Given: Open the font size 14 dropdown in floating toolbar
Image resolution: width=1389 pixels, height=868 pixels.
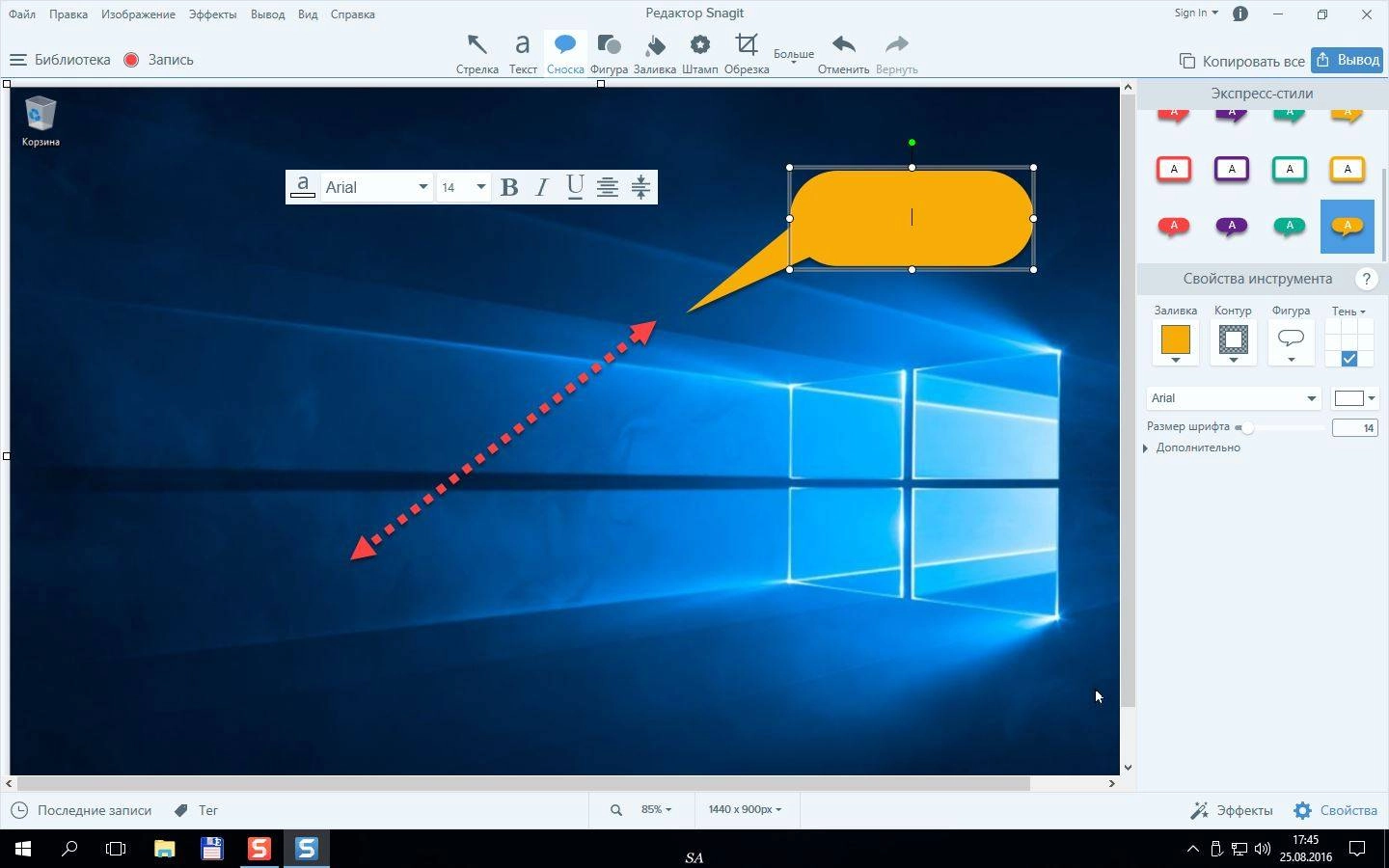Looking at the screenshot, I should click(463, 187).
